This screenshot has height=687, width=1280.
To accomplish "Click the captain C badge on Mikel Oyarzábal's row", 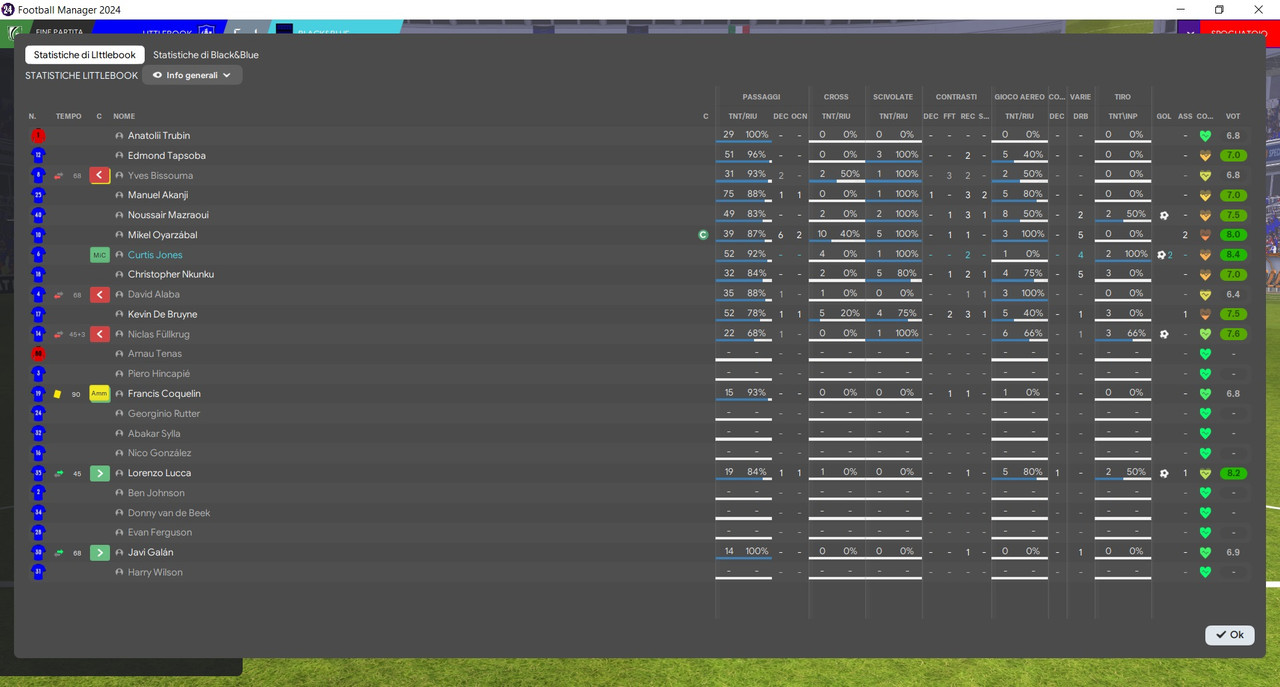I will (703, 235).
